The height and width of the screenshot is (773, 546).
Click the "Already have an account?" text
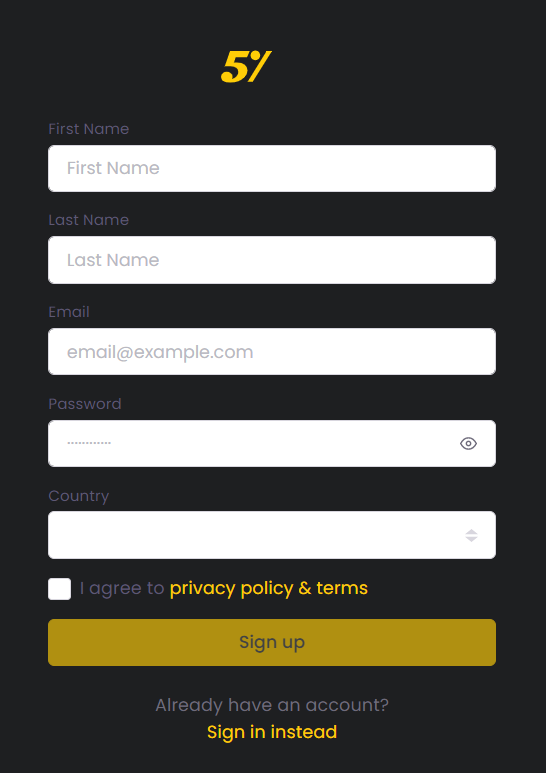(x=272, y=705)
